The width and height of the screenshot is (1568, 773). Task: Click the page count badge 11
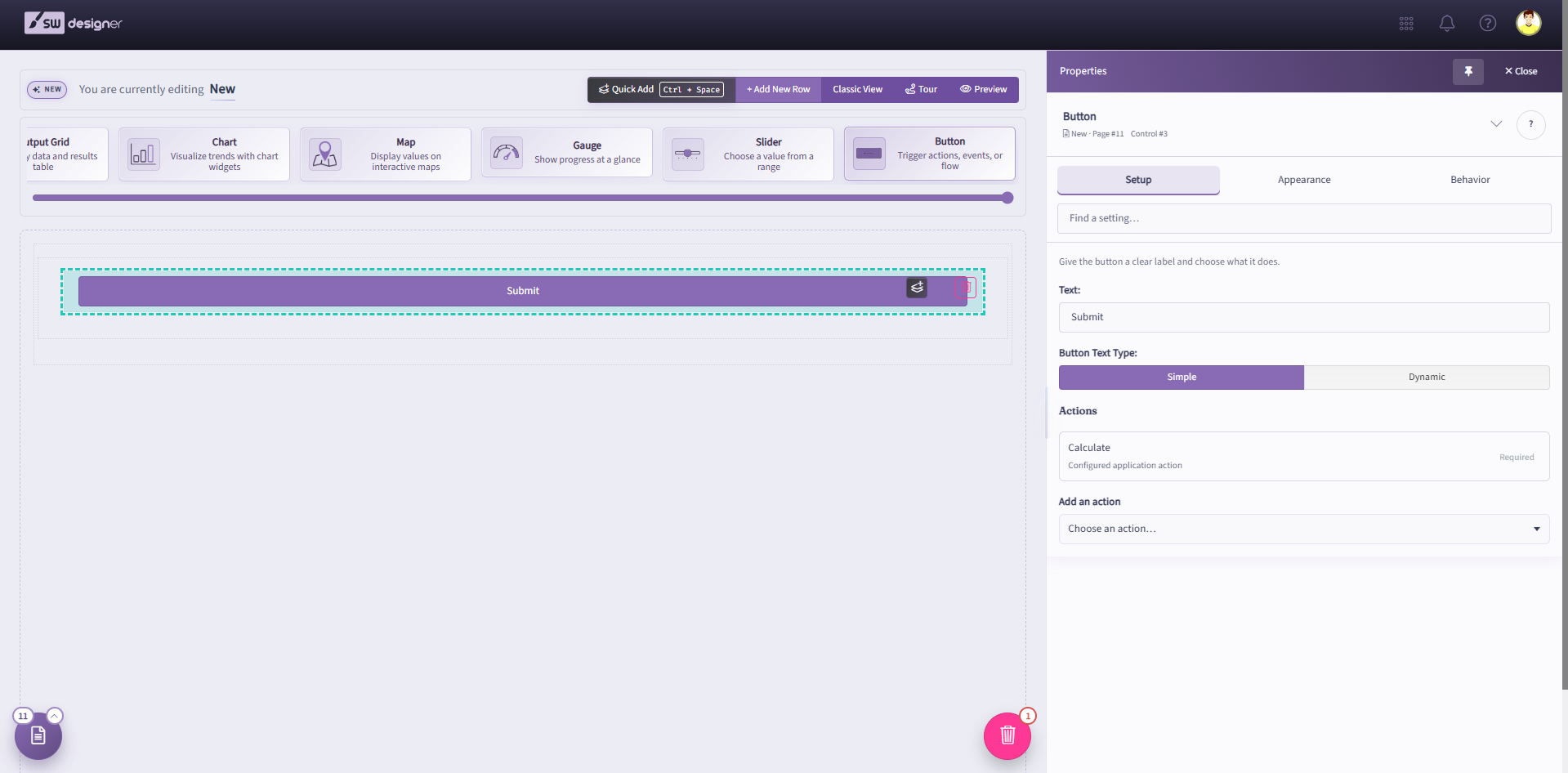point(23,716)
